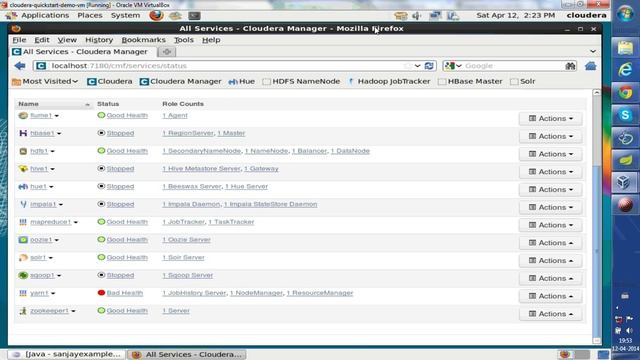The width and height of the screenshot is (640, 360).
Task: Open the hdfs1 service link
Action: [x=39, y=151]
